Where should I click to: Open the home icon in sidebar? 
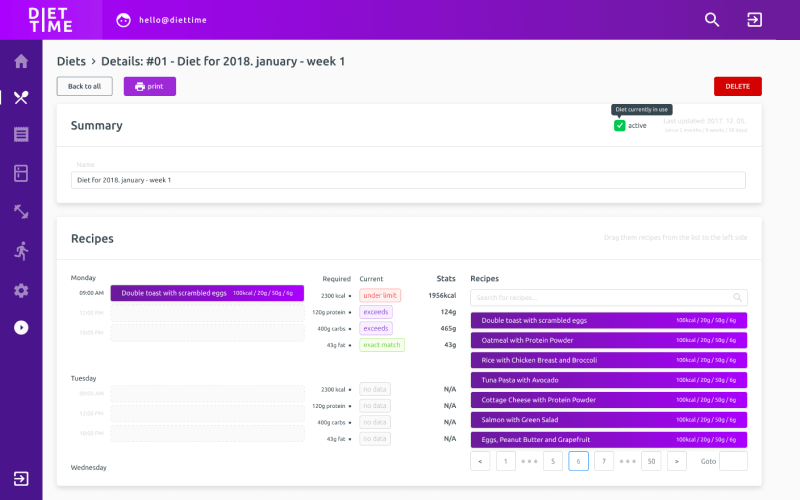click(x=21, y=61)
